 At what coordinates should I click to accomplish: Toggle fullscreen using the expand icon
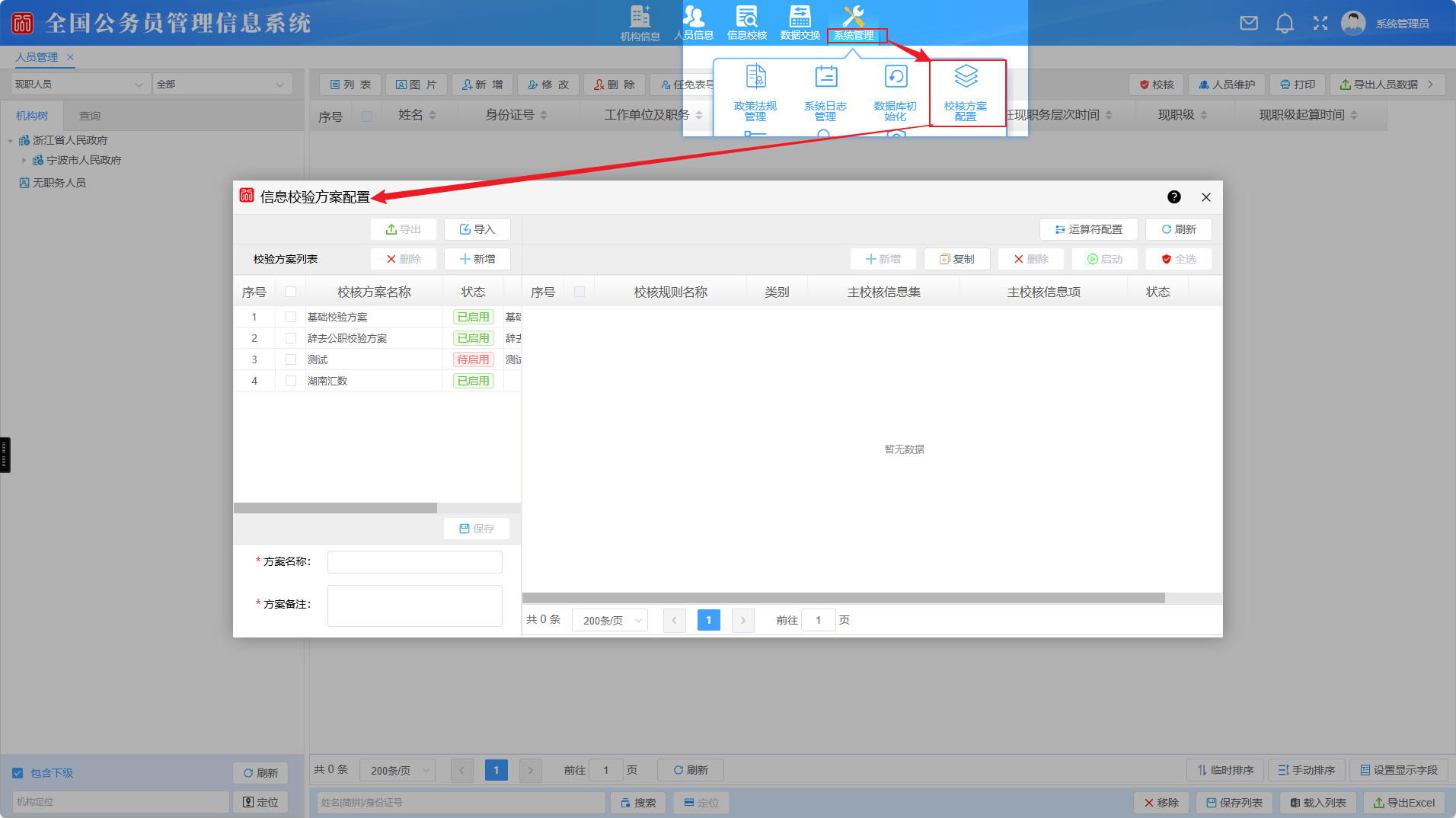point(1320,23)
